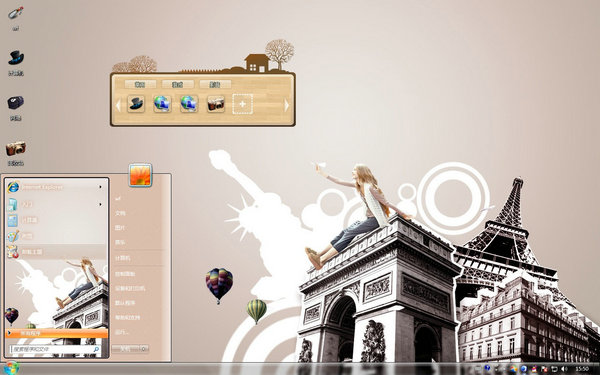Screen dimensions: 600x375
Task: Launch the Paint palette icon in Start menu
Action: (13, 236)
